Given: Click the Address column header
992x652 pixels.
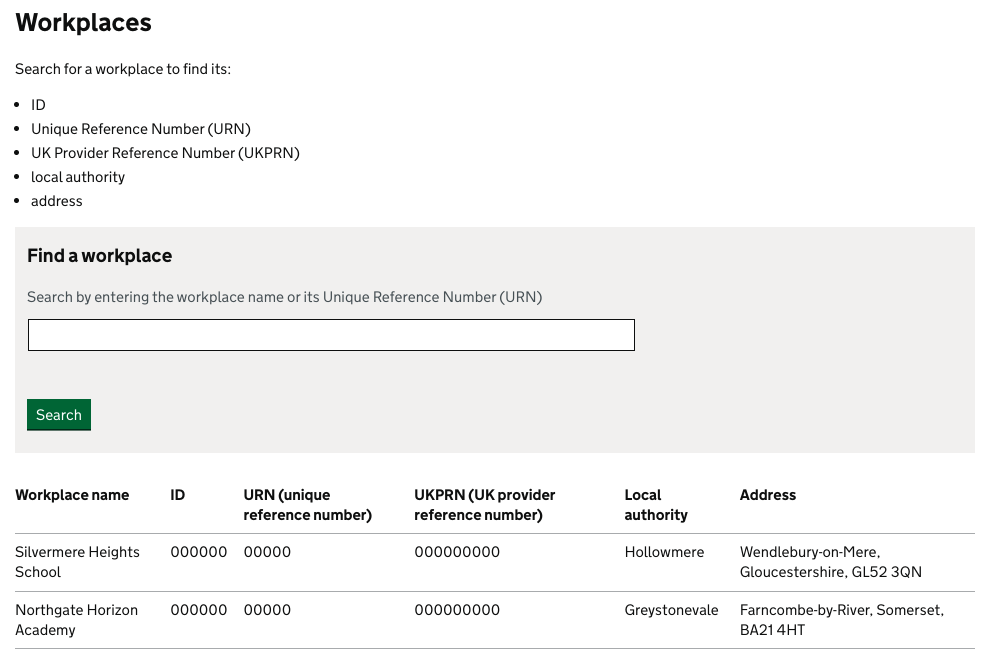Looking at the screenshot, I should click(768, 495).
